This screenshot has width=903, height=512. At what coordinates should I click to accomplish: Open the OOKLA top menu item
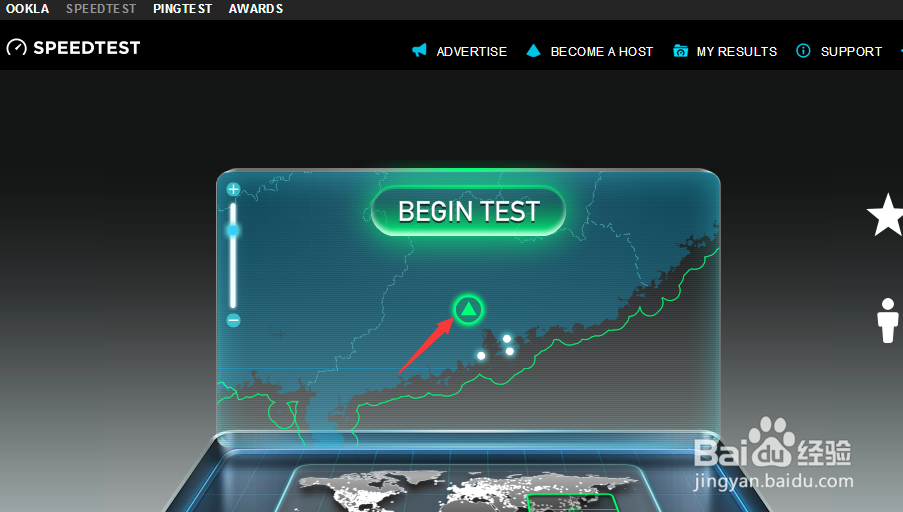pyautogui.click(x=27, y=9)
